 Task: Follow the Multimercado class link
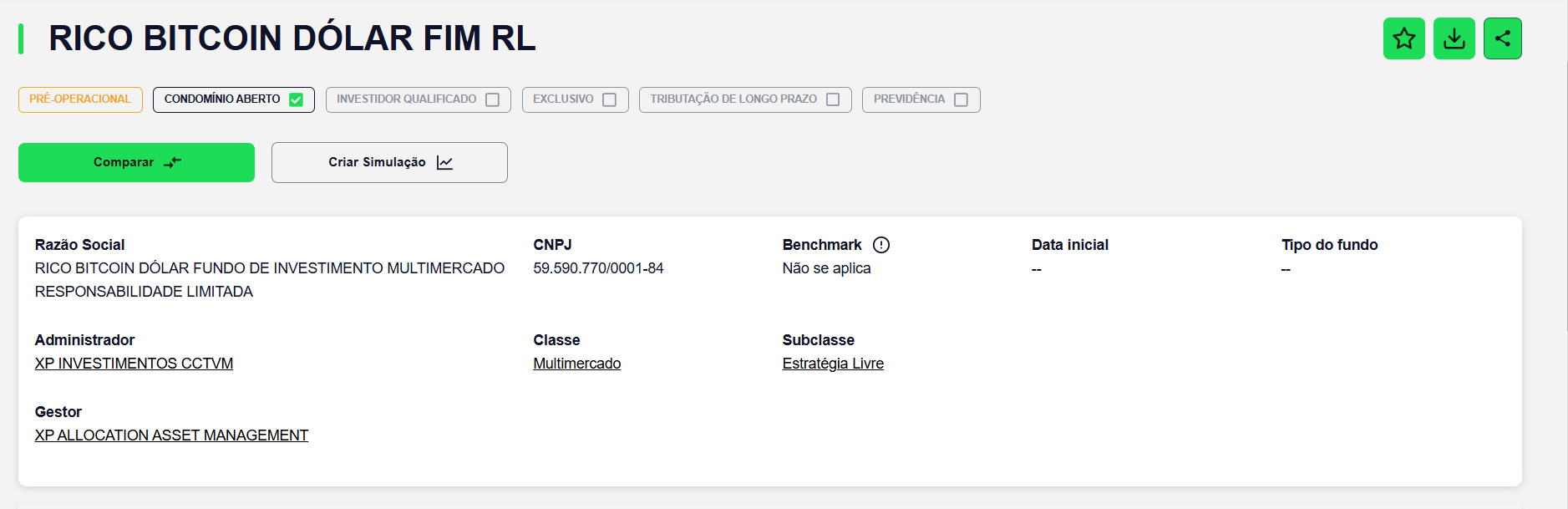(576, 364)
